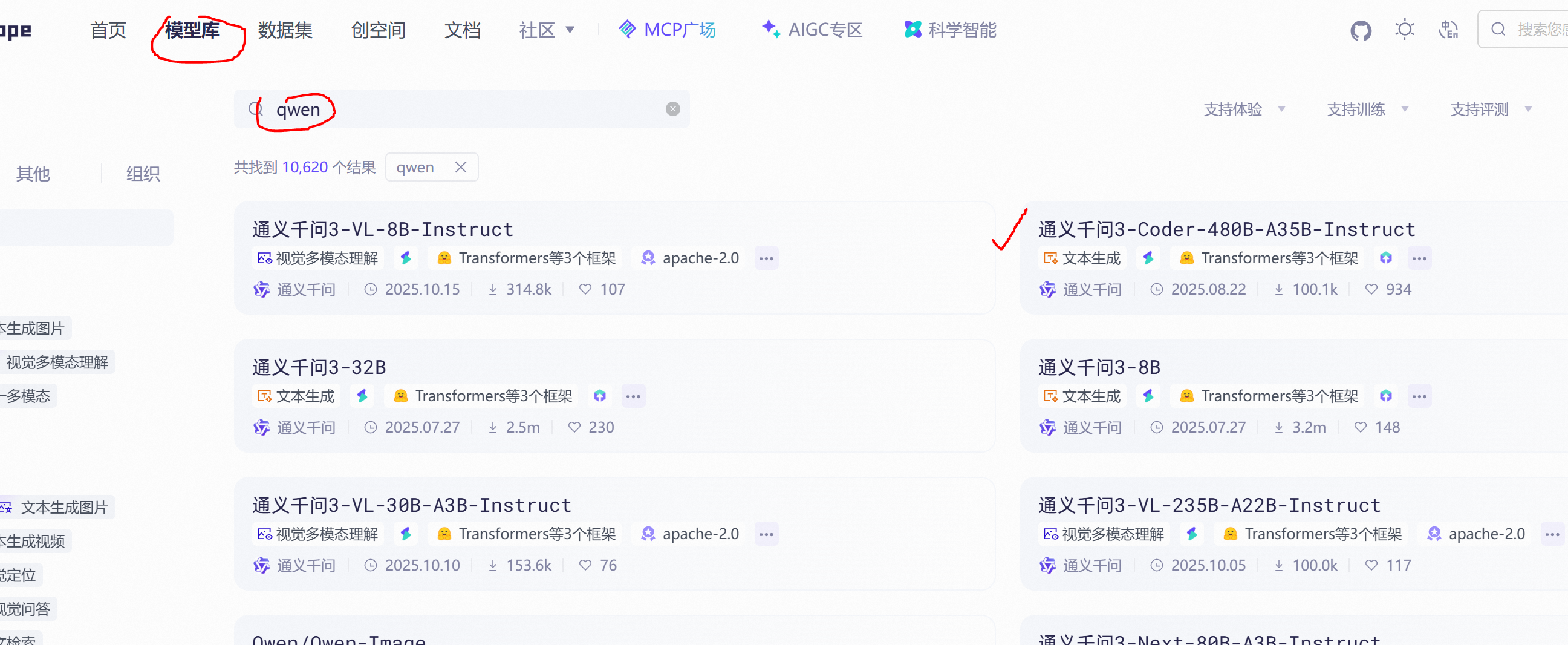Click apache-2.0 license on 通义千问3-VL-30B-A3B

pos(689,534)
